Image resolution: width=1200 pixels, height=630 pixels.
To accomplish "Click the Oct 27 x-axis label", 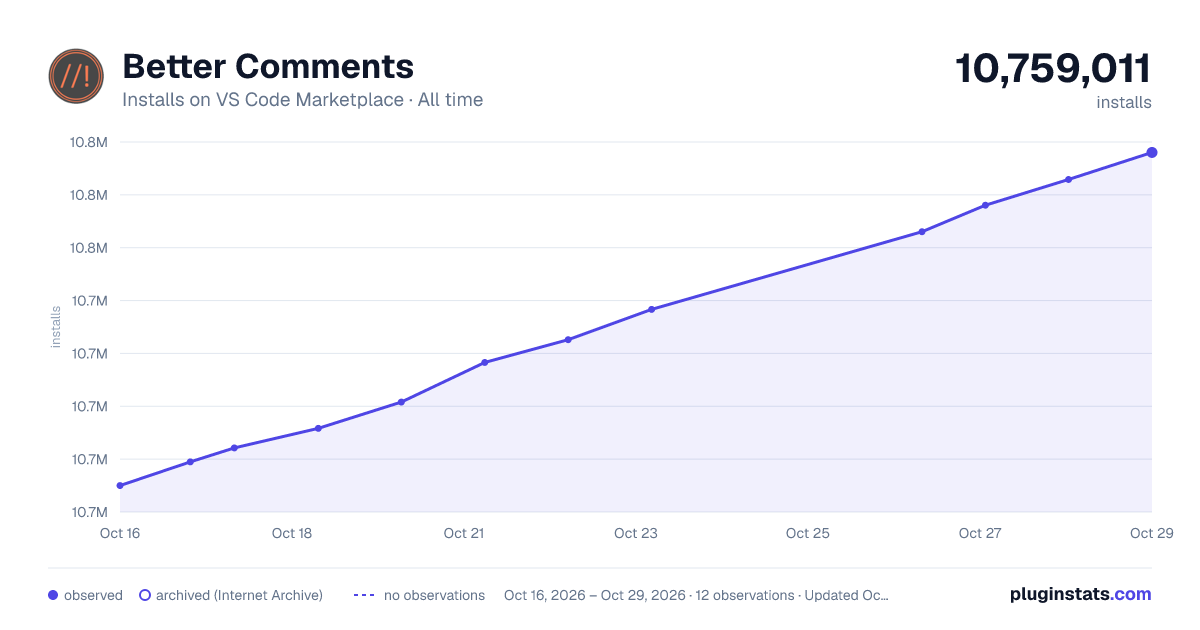I will pos(980,533).
